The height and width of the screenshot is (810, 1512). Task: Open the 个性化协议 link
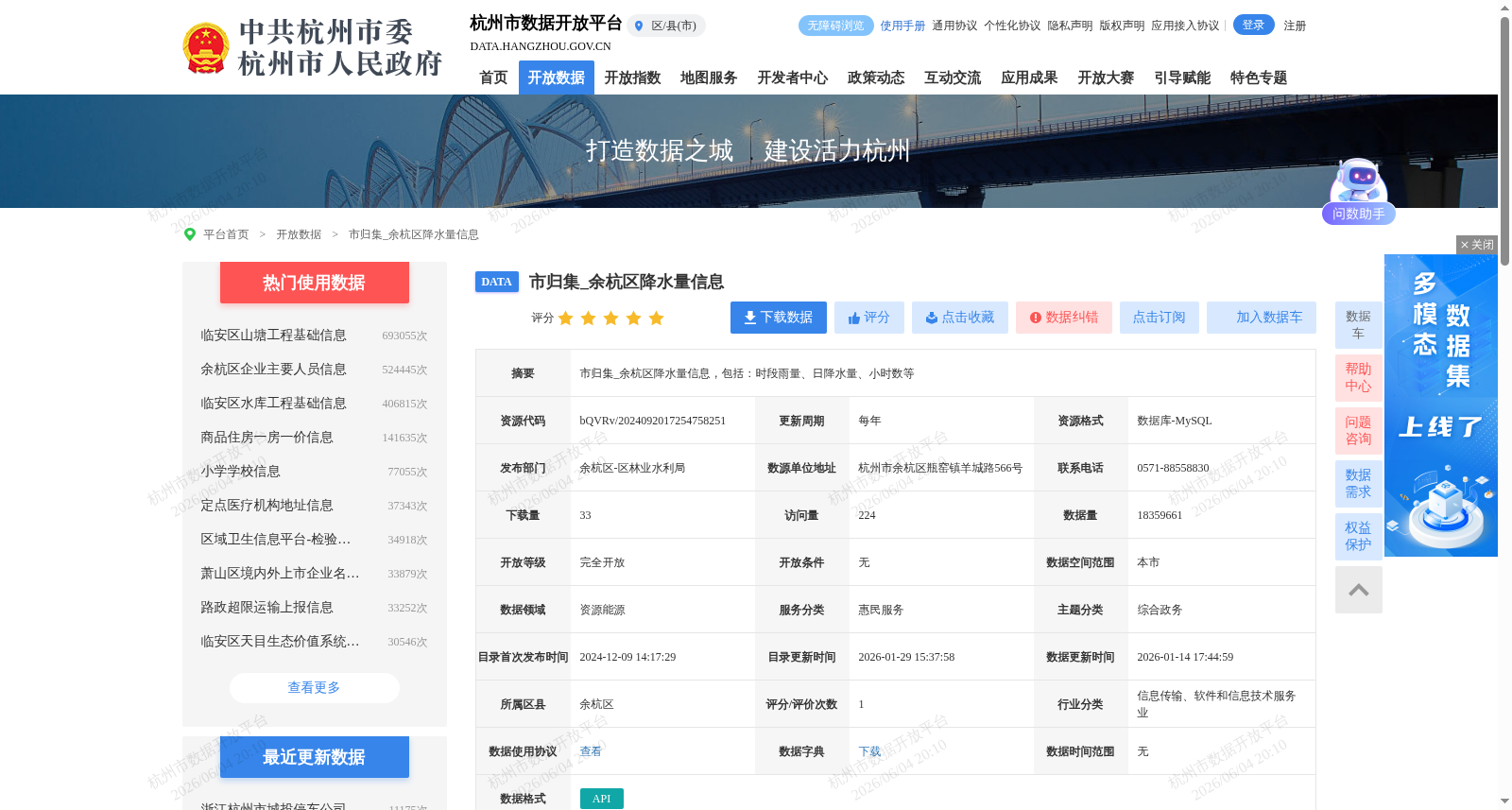(1012, 26)
